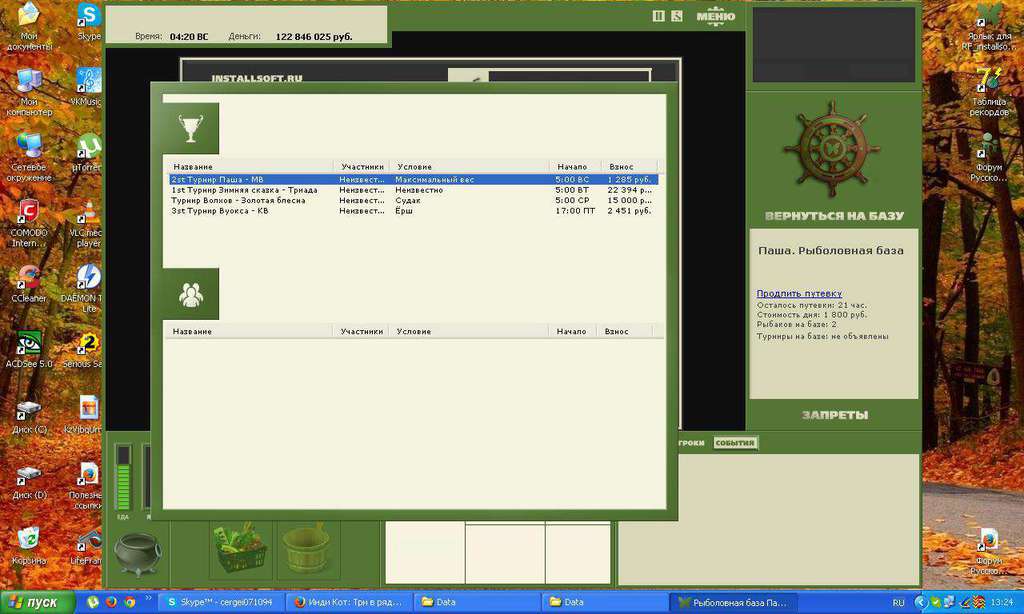The image size is (1024, 614).
Task: Click the Продлить путевку link
Action: pos(799,293)
